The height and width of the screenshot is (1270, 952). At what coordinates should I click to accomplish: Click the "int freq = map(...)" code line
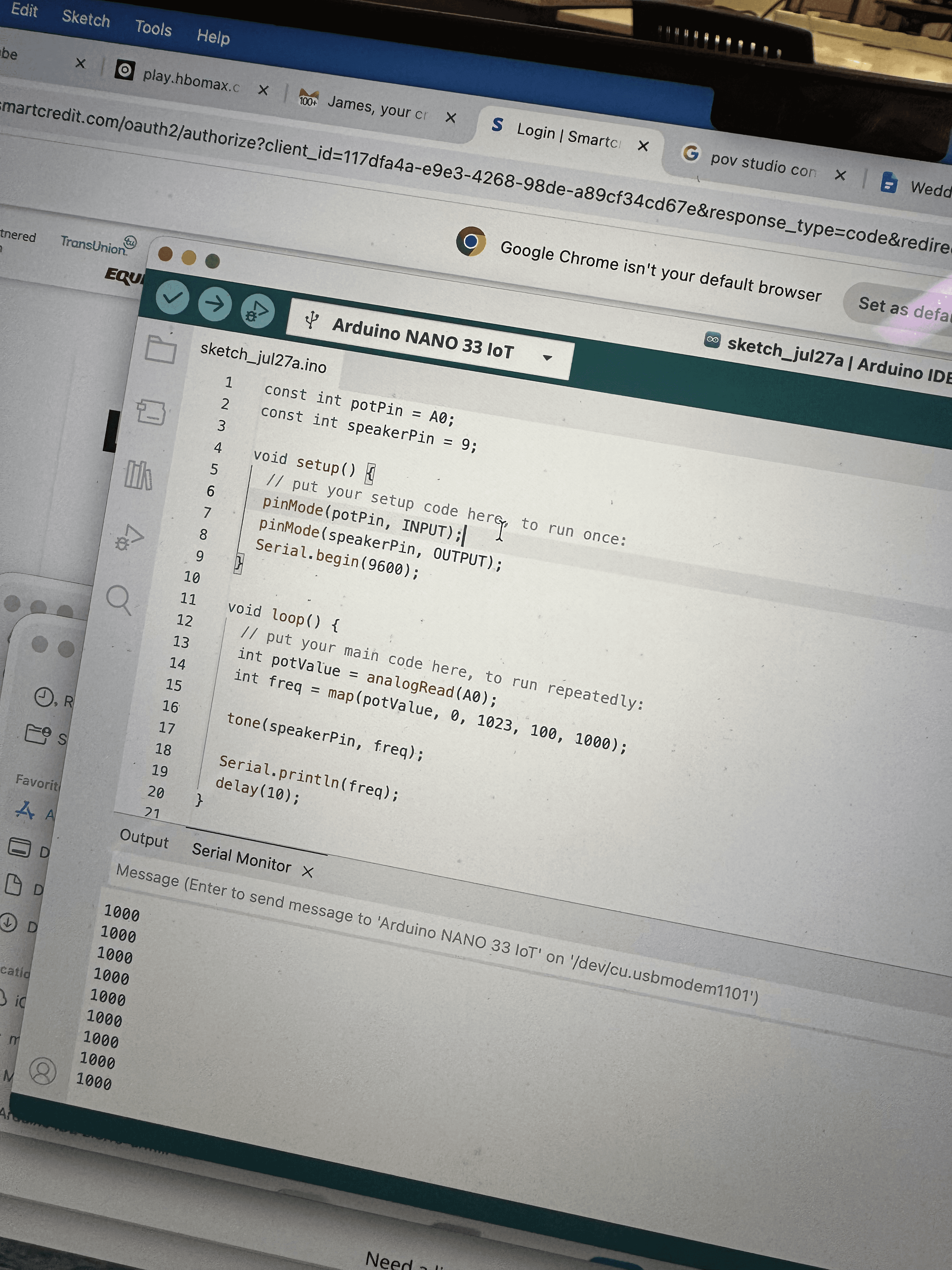(430, 711)
